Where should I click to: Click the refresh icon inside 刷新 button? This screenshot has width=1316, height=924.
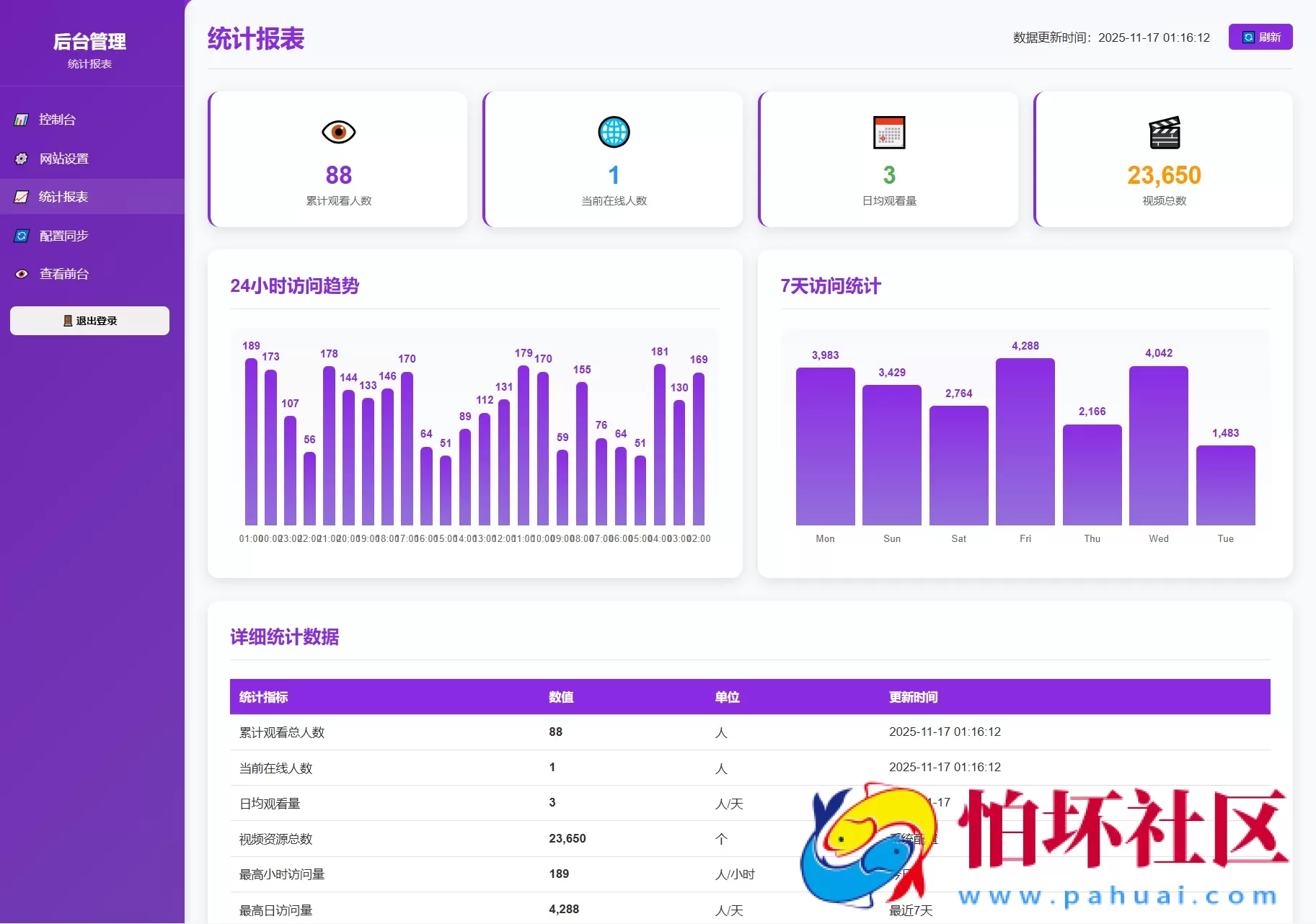[x=1247, y=37]
